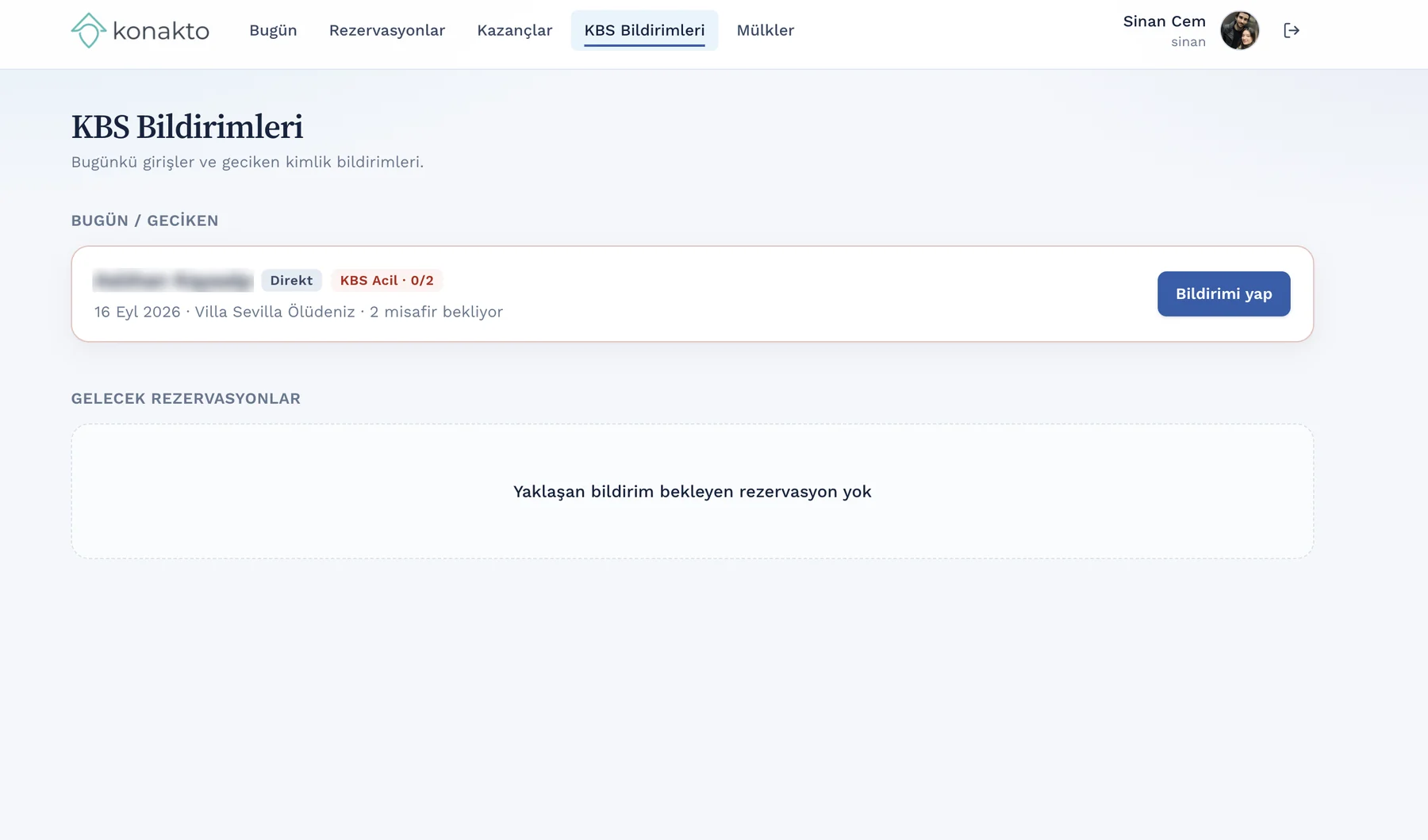Click the KBS Bildirimleri page heading
Screen dimensions: 1428x840
(187, 127)
